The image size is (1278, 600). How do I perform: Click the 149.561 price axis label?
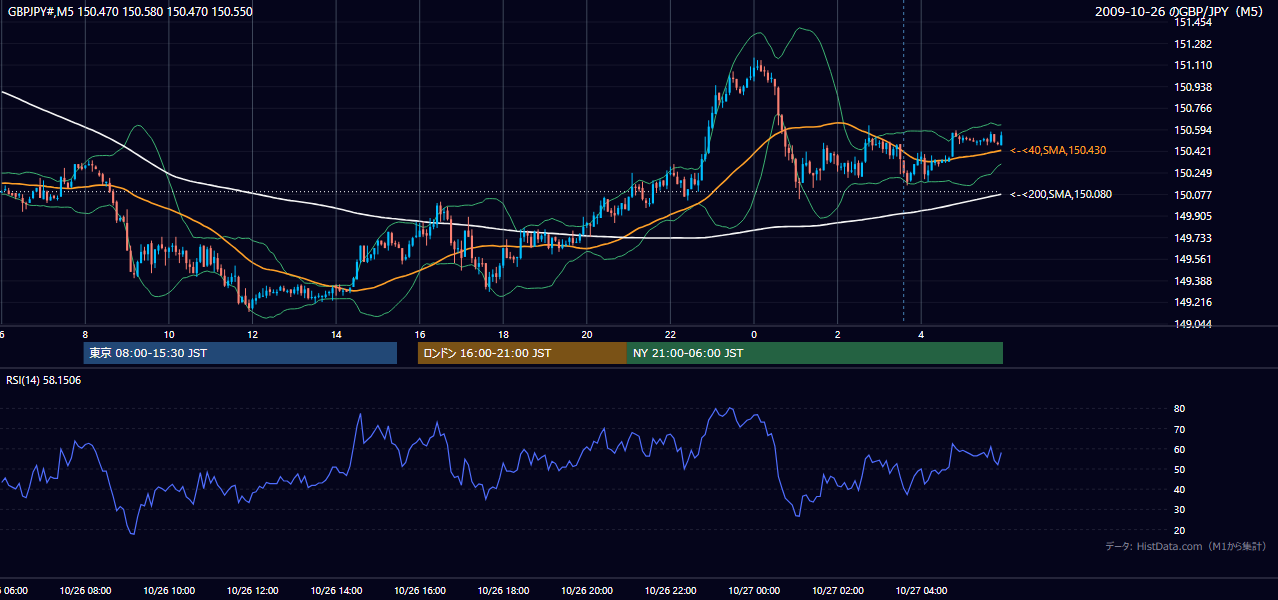1193,259
